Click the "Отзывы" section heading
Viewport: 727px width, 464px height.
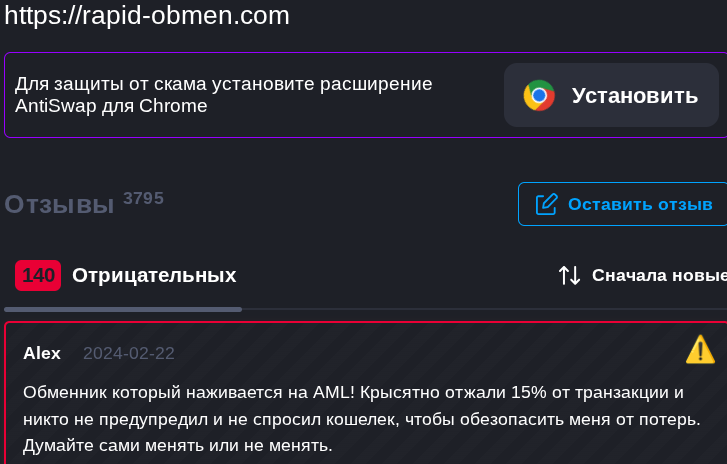[59, 204]
